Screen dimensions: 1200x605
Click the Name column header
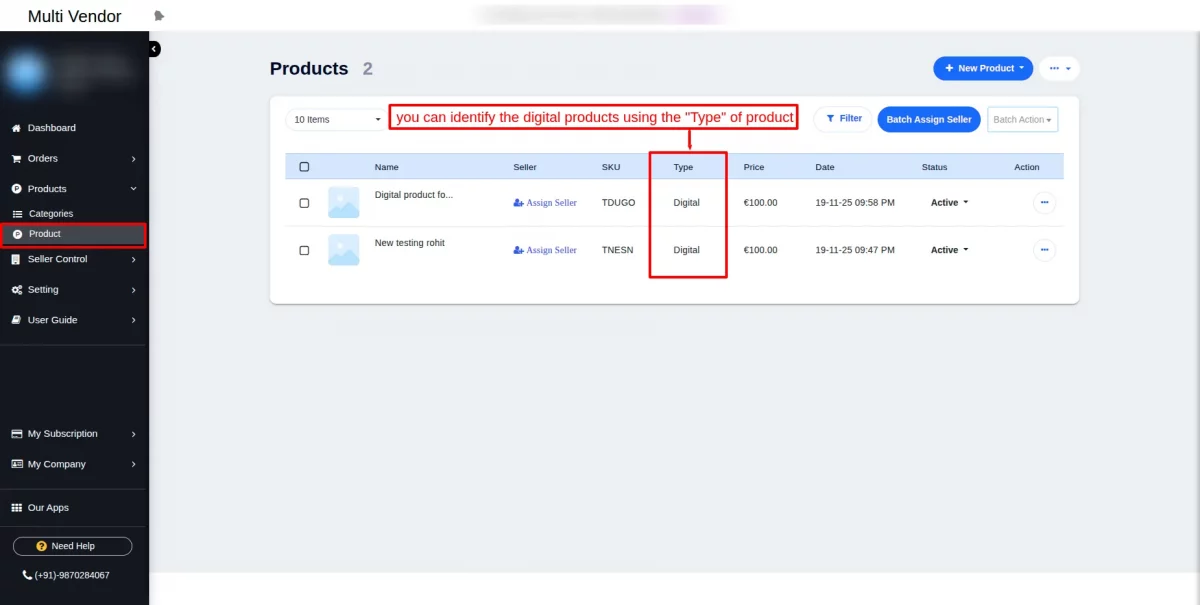[x=387, y=167]
